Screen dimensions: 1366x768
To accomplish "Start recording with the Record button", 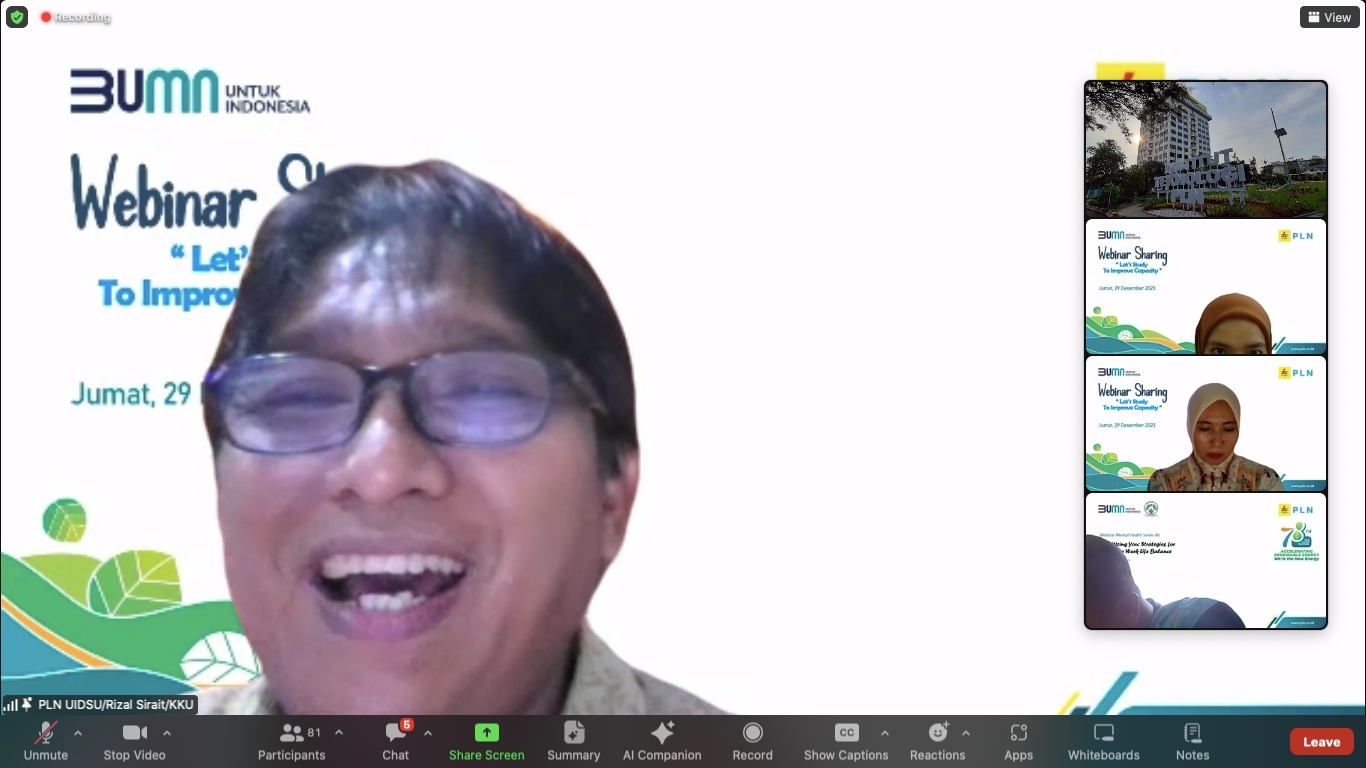I will point(752,741).
